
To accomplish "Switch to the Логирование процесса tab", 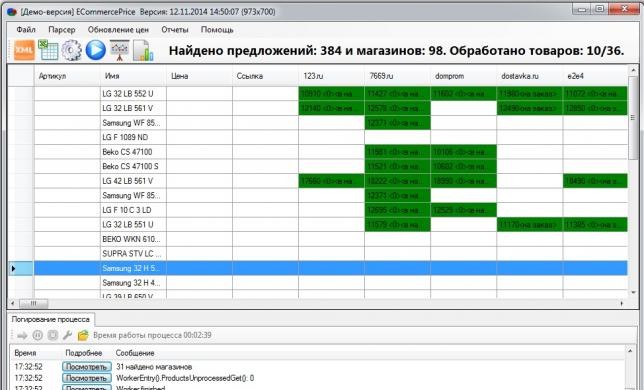I will [x=51, y=319].
